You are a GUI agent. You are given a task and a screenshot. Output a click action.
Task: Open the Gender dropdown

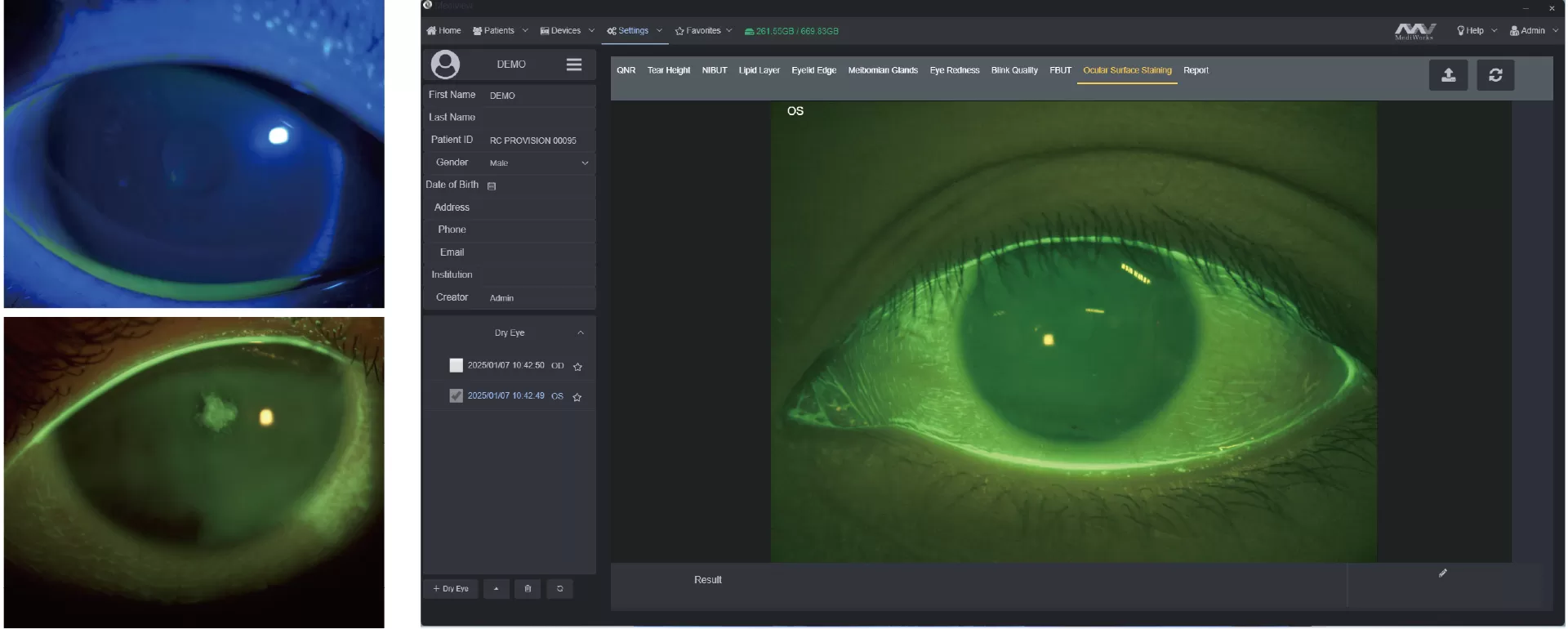(539, 163)
